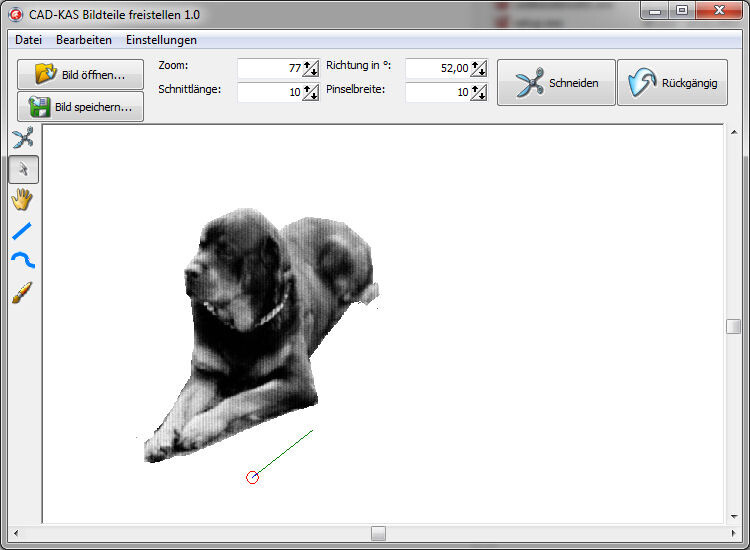Save image via Bild speichern
Screen dimensions: 750x550
coord(80,107)
